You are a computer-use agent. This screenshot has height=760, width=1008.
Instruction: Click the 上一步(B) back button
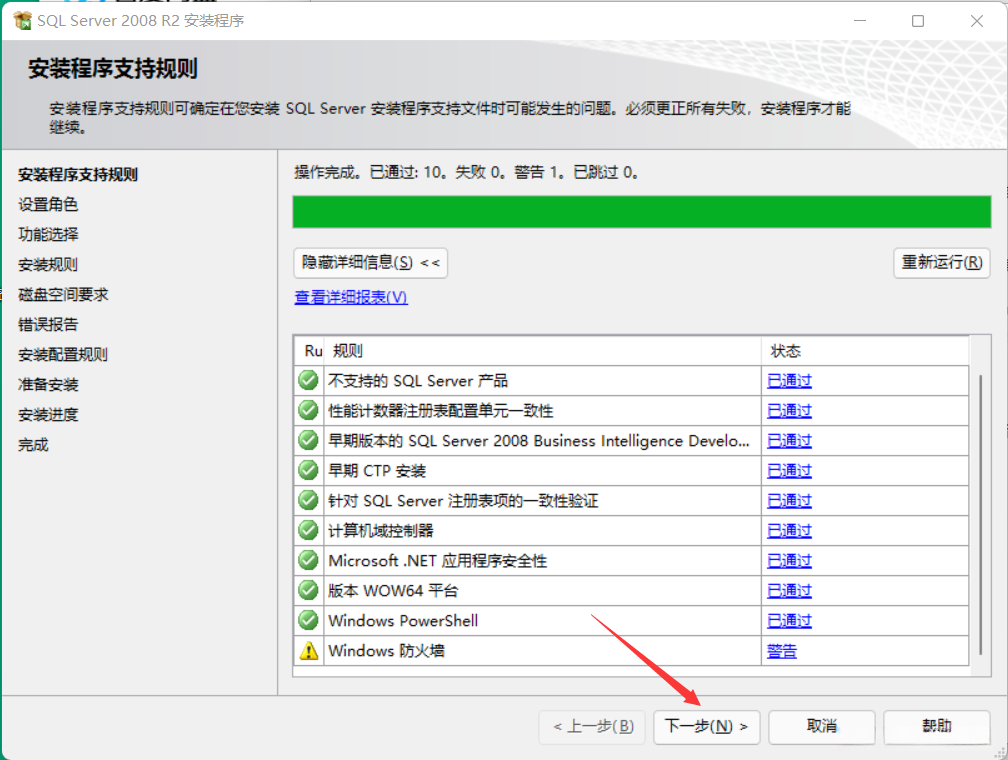(594, 727)
